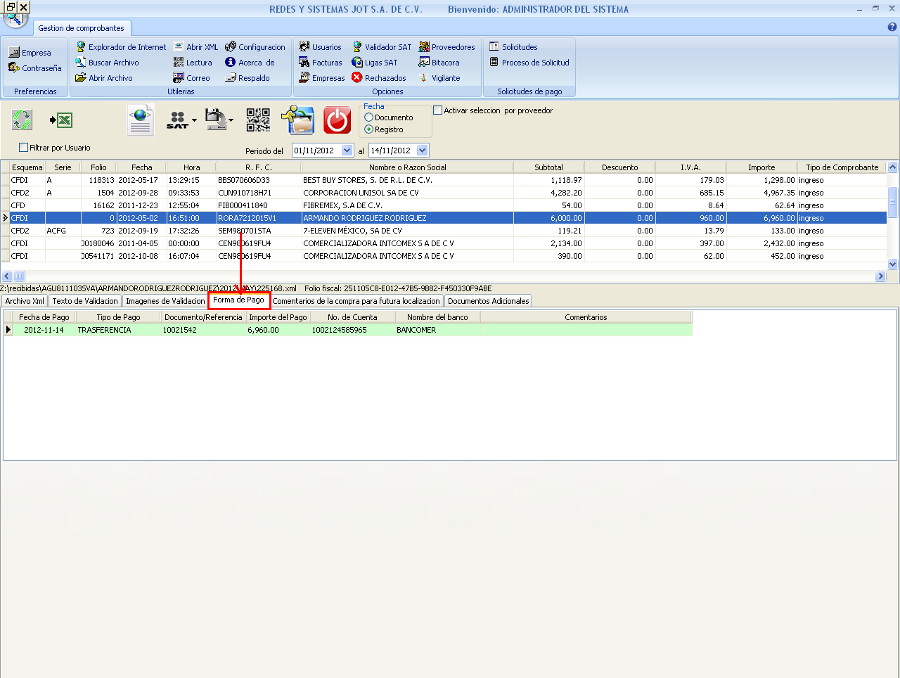This screenshot has height=678, width=900.
Task: Open Validador SAT in the Opciones group
Action: 381,47
